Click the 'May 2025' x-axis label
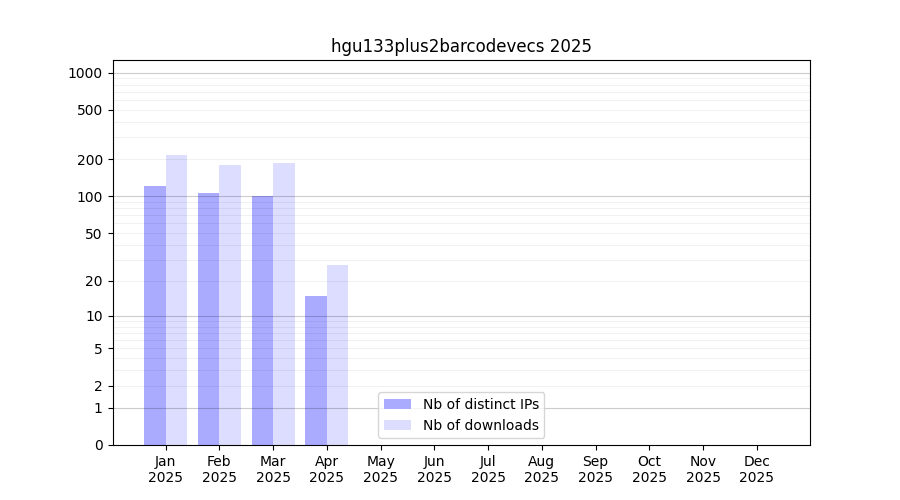The image size is (900, 500). click(380, 469)
